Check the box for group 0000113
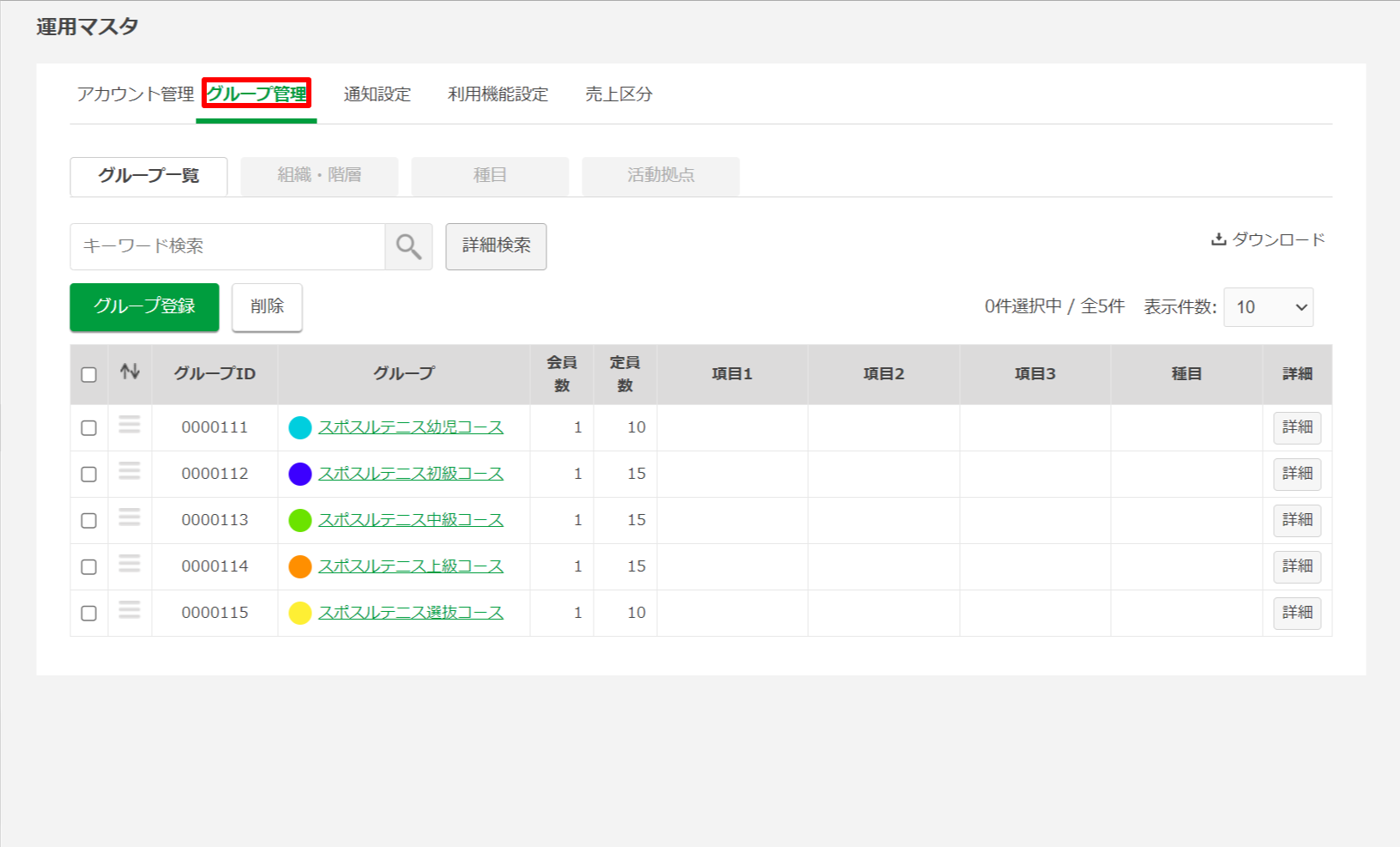Screen dimensions: 1400x847 (88, 521)
